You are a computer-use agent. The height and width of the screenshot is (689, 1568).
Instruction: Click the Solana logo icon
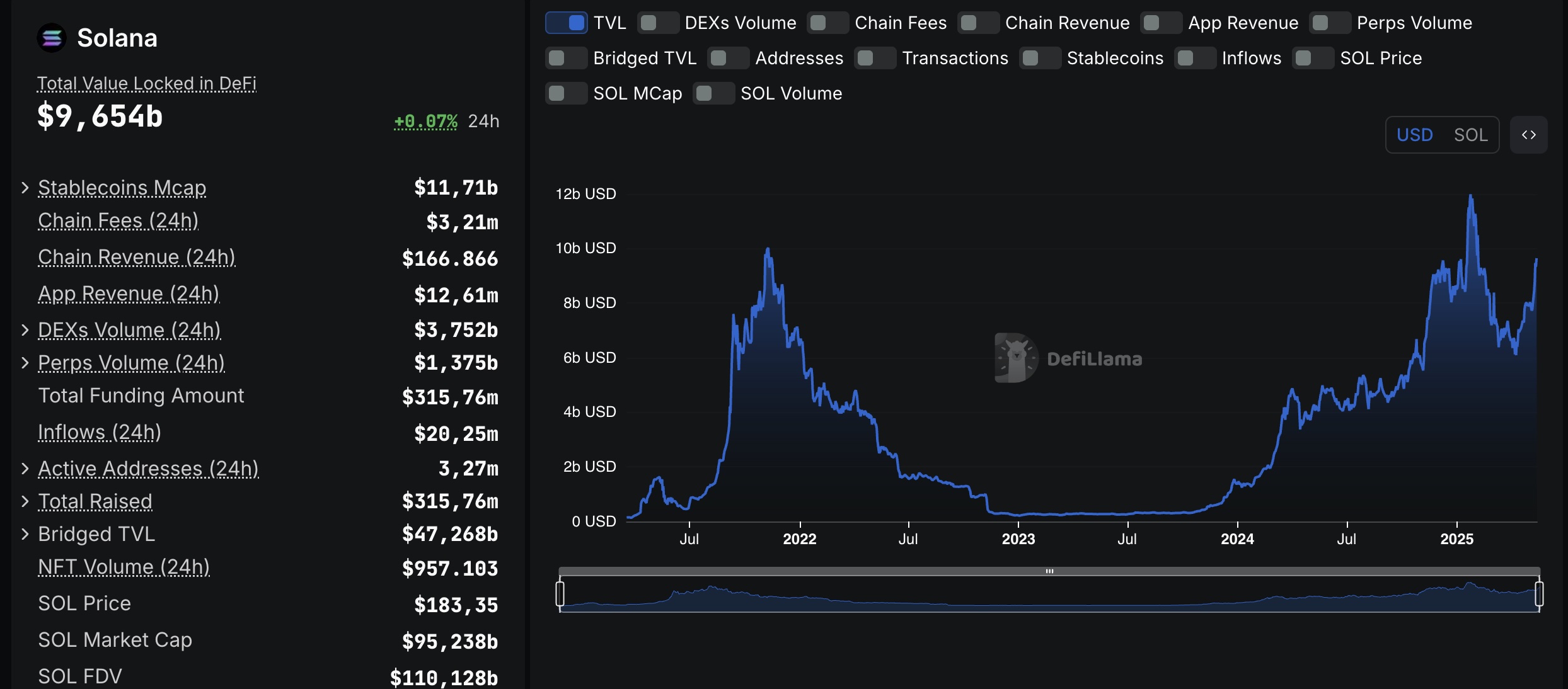(52, 38)
